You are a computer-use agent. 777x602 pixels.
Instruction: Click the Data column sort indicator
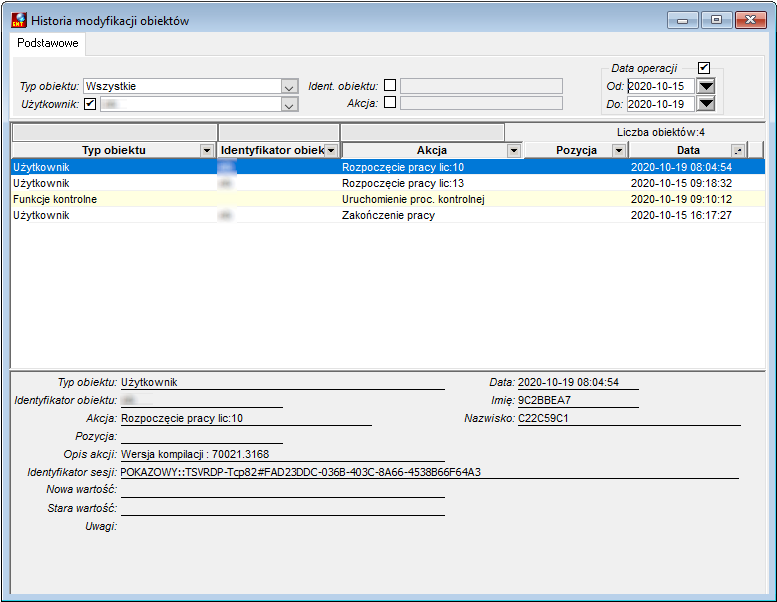pyautogui.click(x=738, y=151)
